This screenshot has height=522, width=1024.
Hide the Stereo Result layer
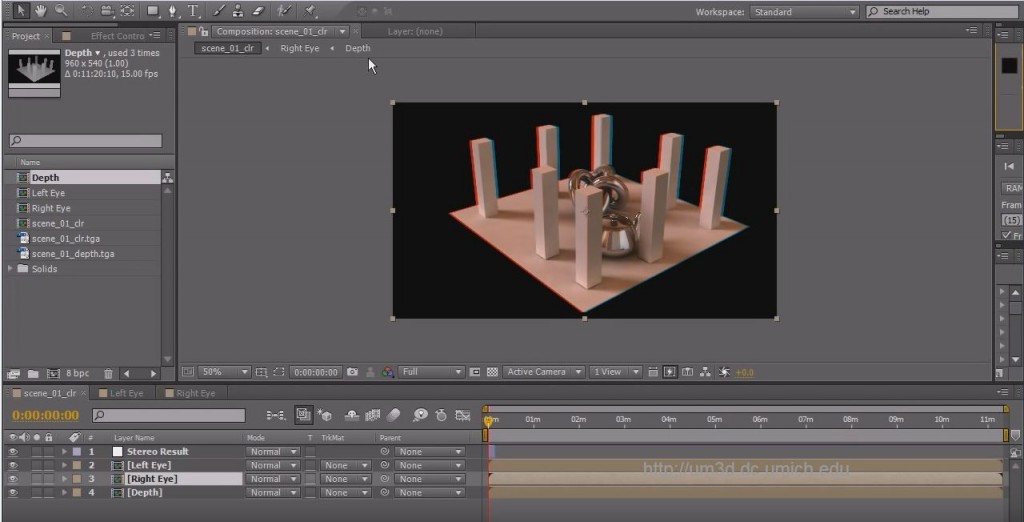pos(13,452)
